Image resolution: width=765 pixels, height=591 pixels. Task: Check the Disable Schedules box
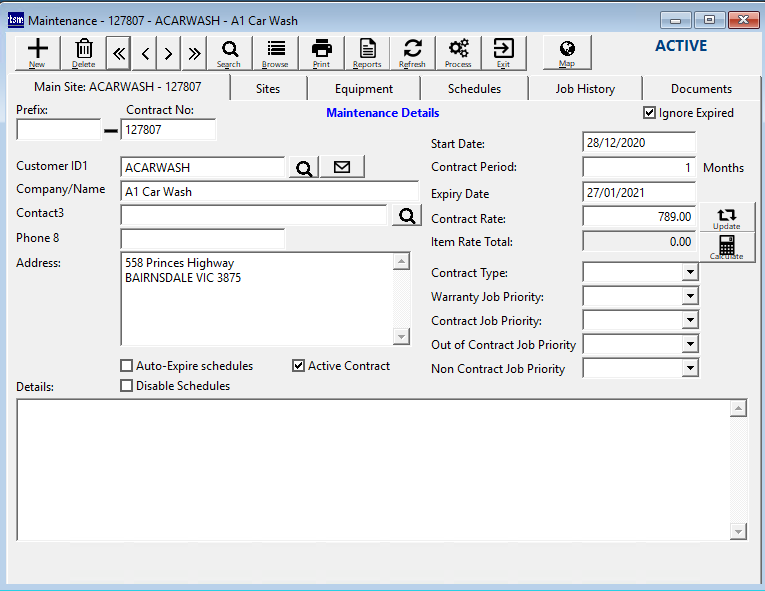coord(127,386)
